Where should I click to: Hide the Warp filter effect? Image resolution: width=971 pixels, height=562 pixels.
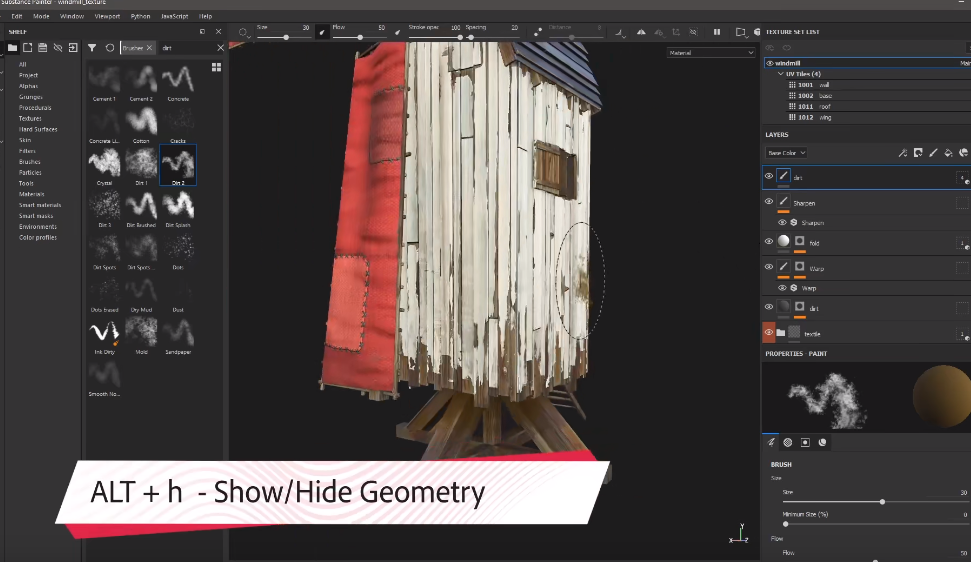click(x=782, y=288)
